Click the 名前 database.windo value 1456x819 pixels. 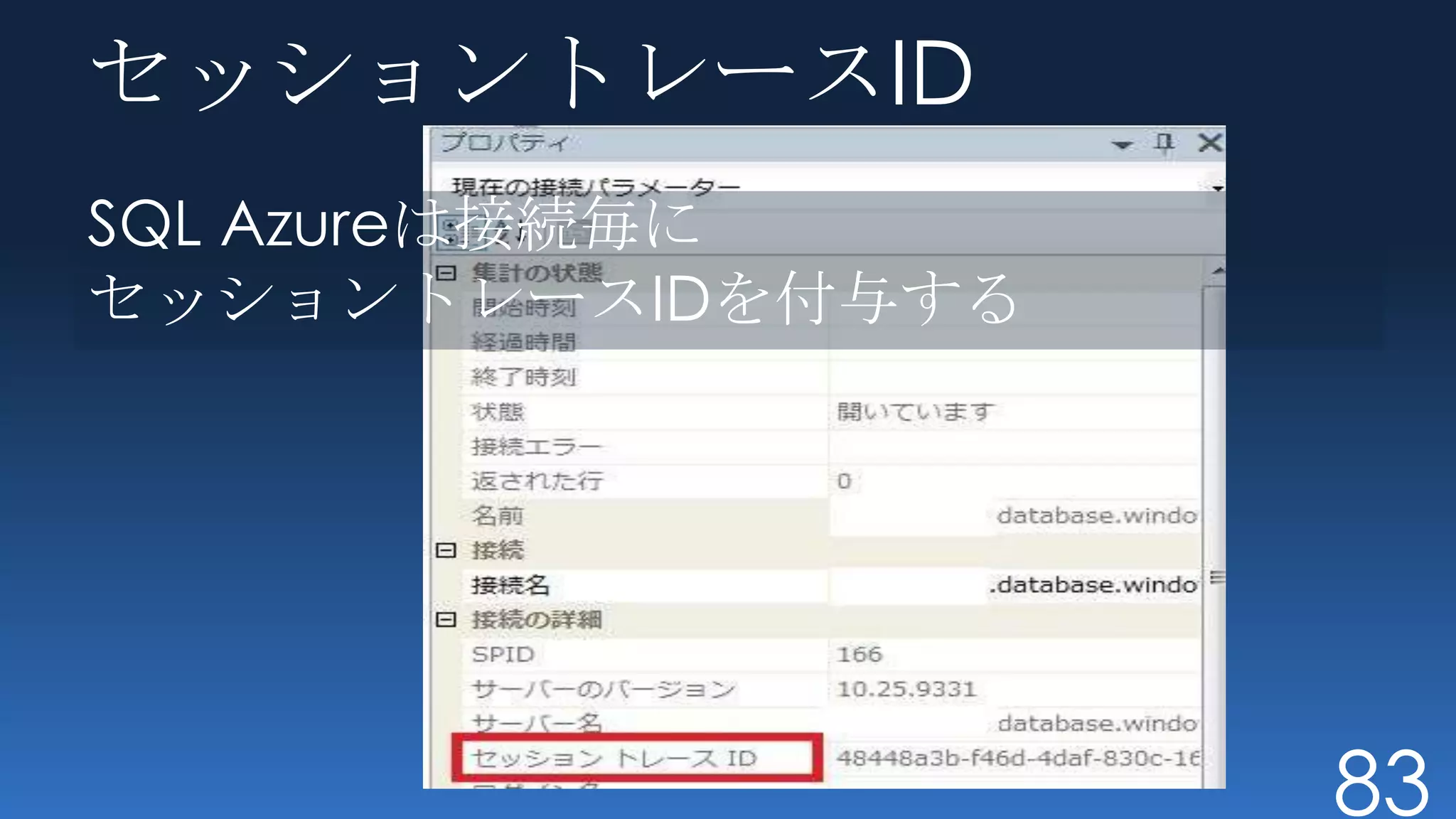click(x=1097, y=515)
